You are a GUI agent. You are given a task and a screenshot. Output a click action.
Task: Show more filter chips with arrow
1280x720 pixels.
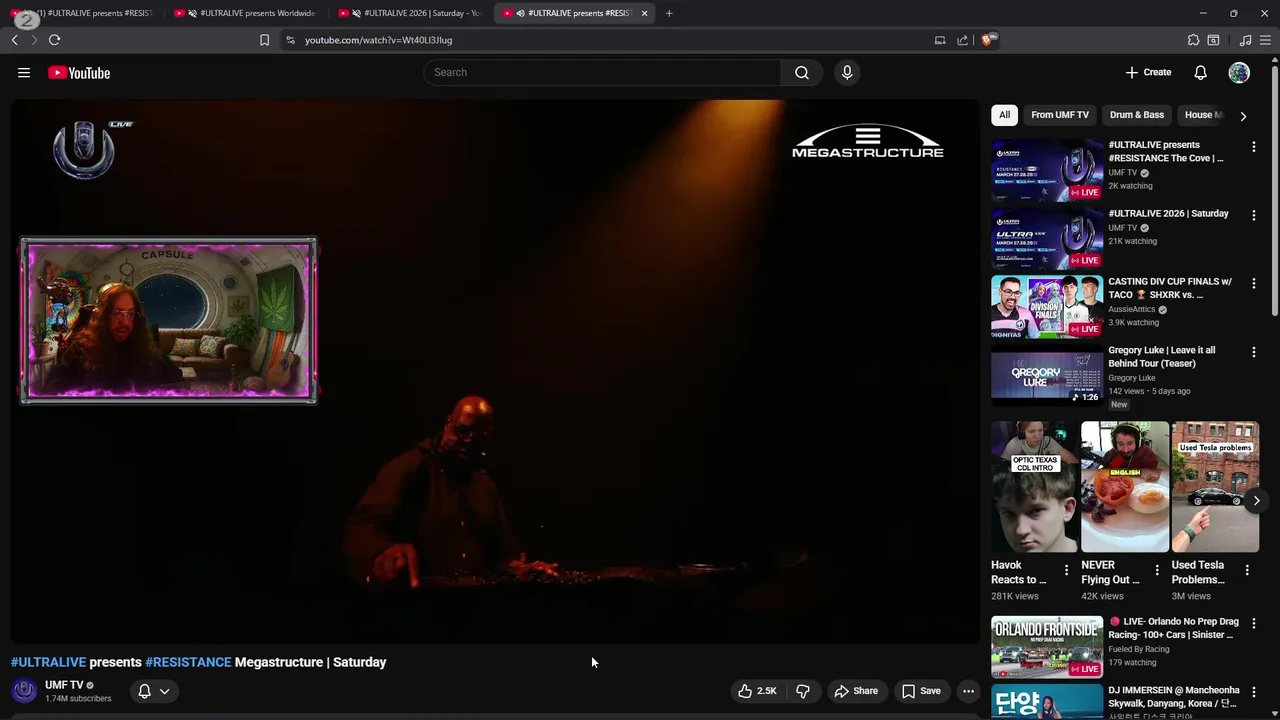pyautogui.click(x=1243, y=116)
